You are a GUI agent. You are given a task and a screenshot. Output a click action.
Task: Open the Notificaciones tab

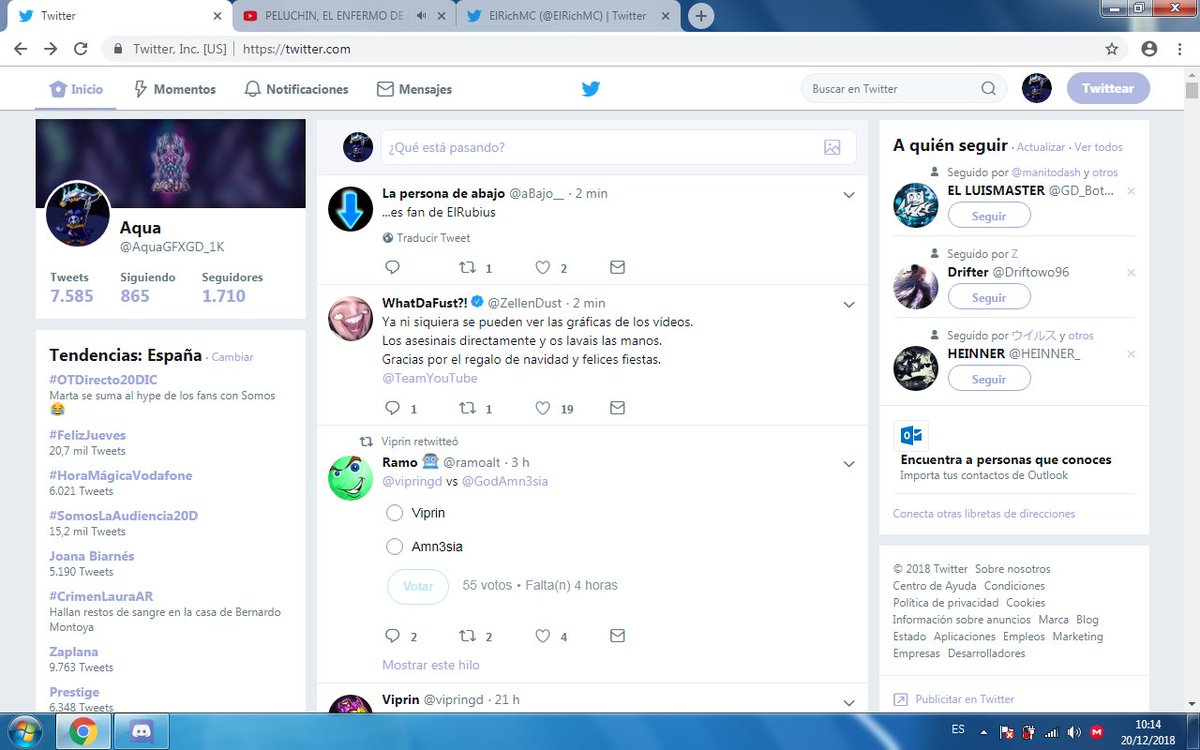[296, 89]
